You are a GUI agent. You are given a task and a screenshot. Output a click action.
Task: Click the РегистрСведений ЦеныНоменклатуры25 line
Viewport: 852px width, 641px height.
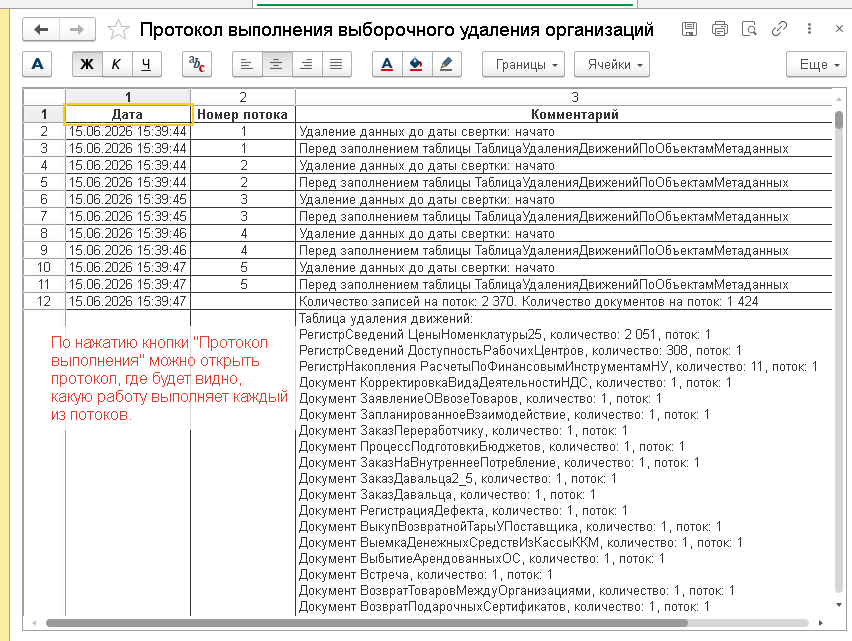[505, 335]
